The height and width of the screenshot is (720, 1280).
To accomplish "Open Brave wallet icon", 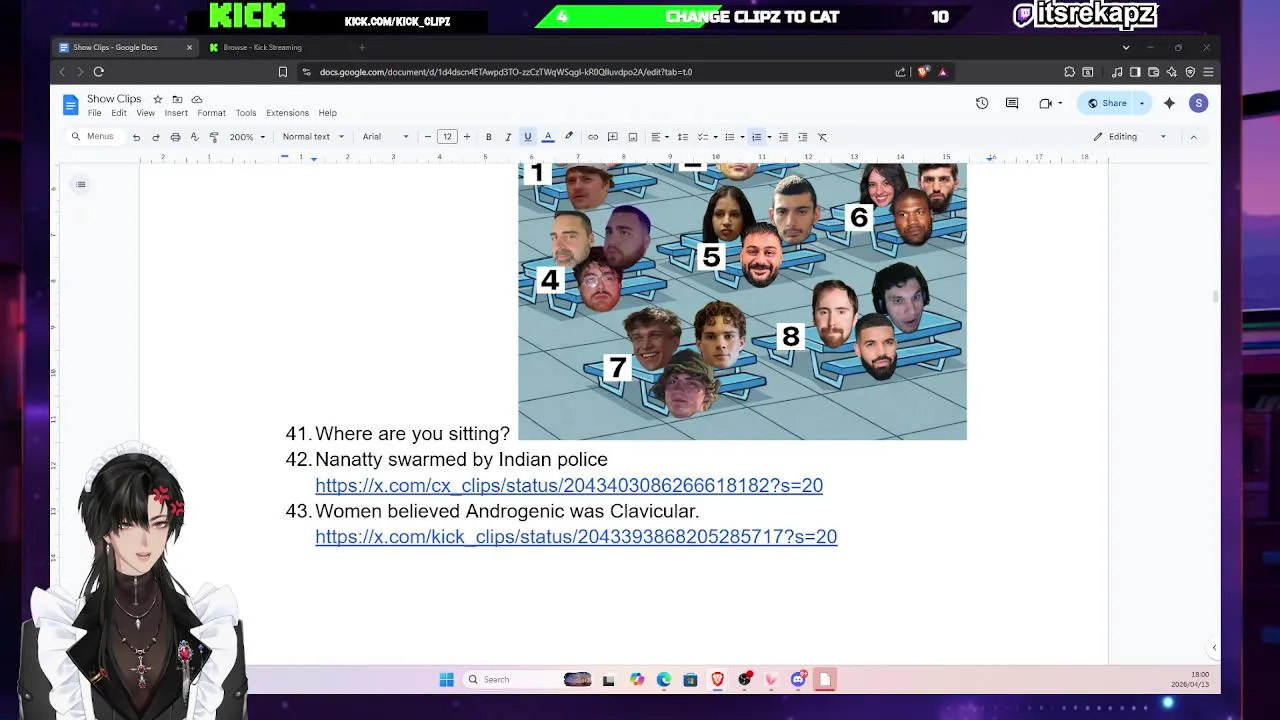I will pyautogui.click(x=1153, y=72).
